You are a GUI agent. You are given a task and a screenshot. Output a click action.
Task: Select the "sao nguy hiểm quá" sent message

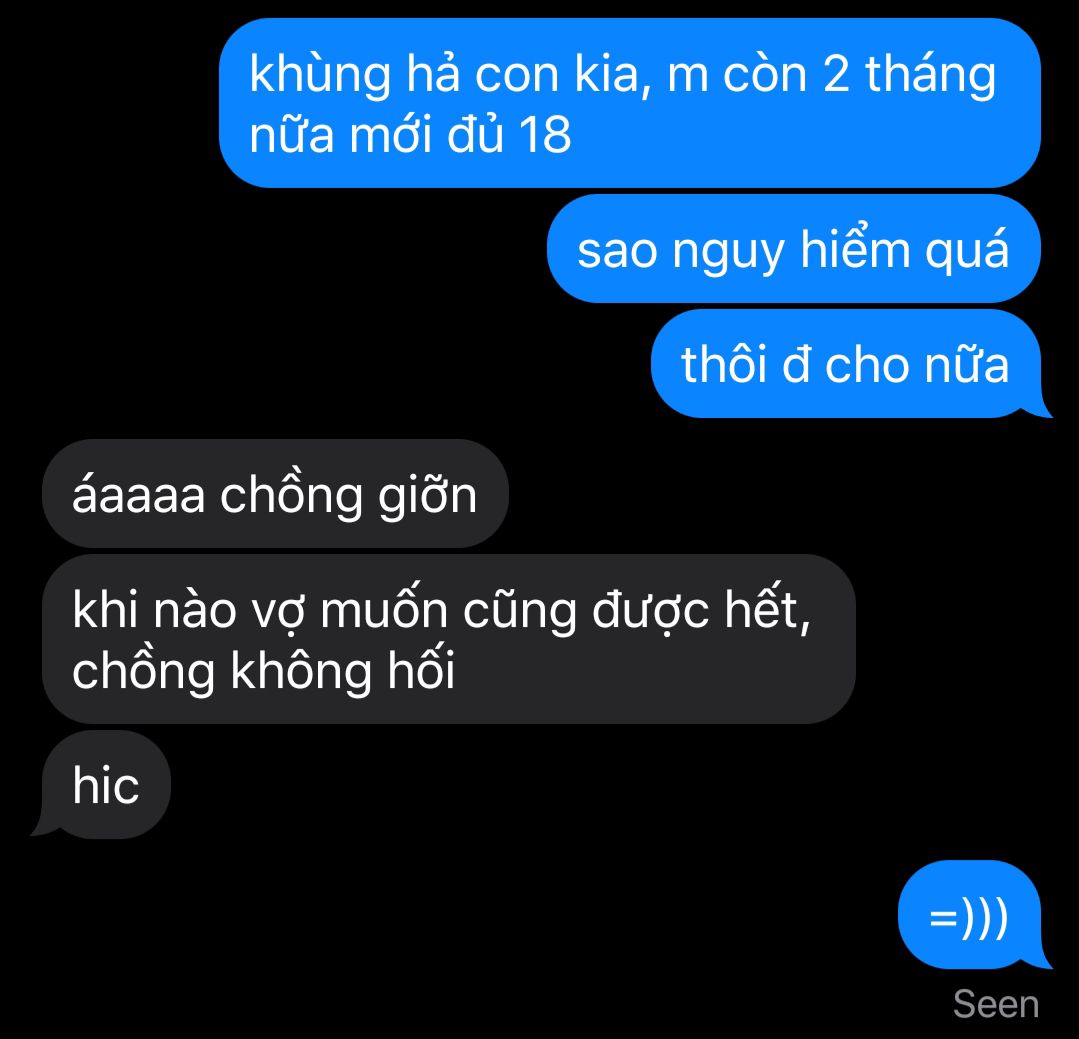coord(793,248)
